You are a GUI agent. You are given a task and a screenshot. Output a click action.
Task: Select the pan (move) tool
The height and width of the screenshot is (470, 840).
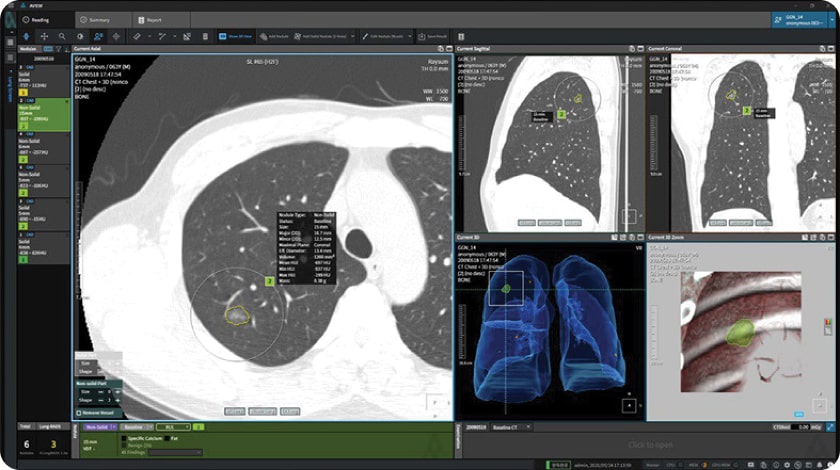[x=45, y=36]
